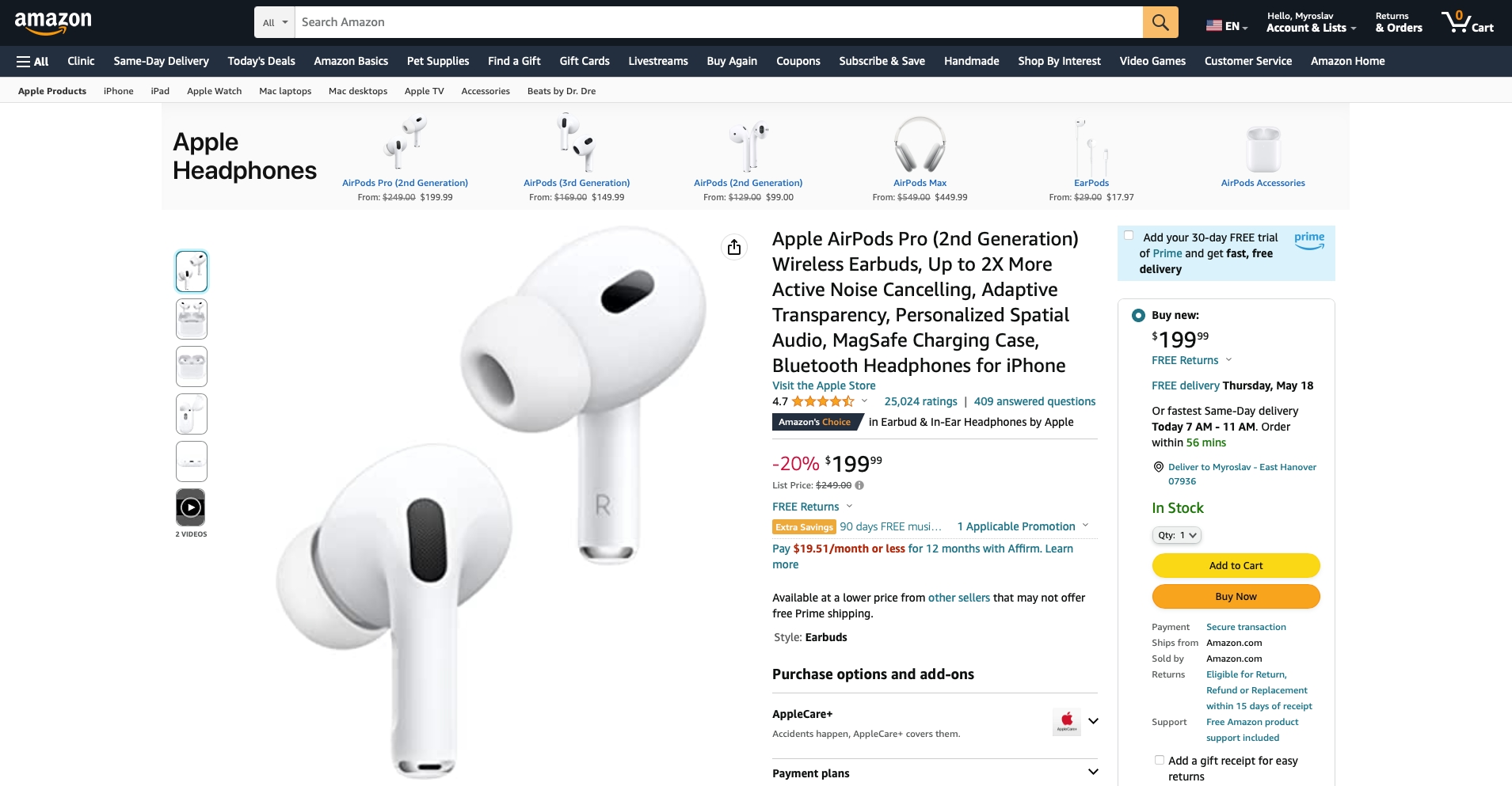This screenshot has width=1512, height=786.
Task: Open the Visit the Apple Store link
Action: coord(824,385)
